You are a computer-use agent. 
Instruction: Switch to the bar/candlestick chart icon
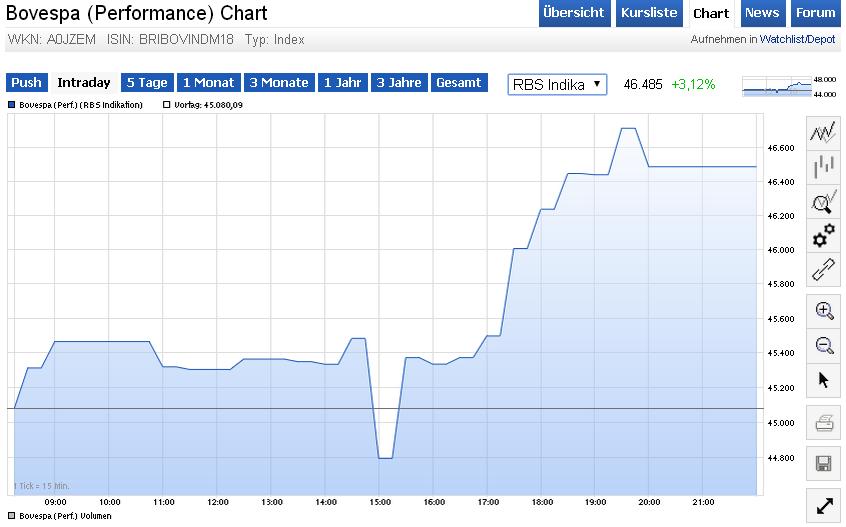pos(824,167)
